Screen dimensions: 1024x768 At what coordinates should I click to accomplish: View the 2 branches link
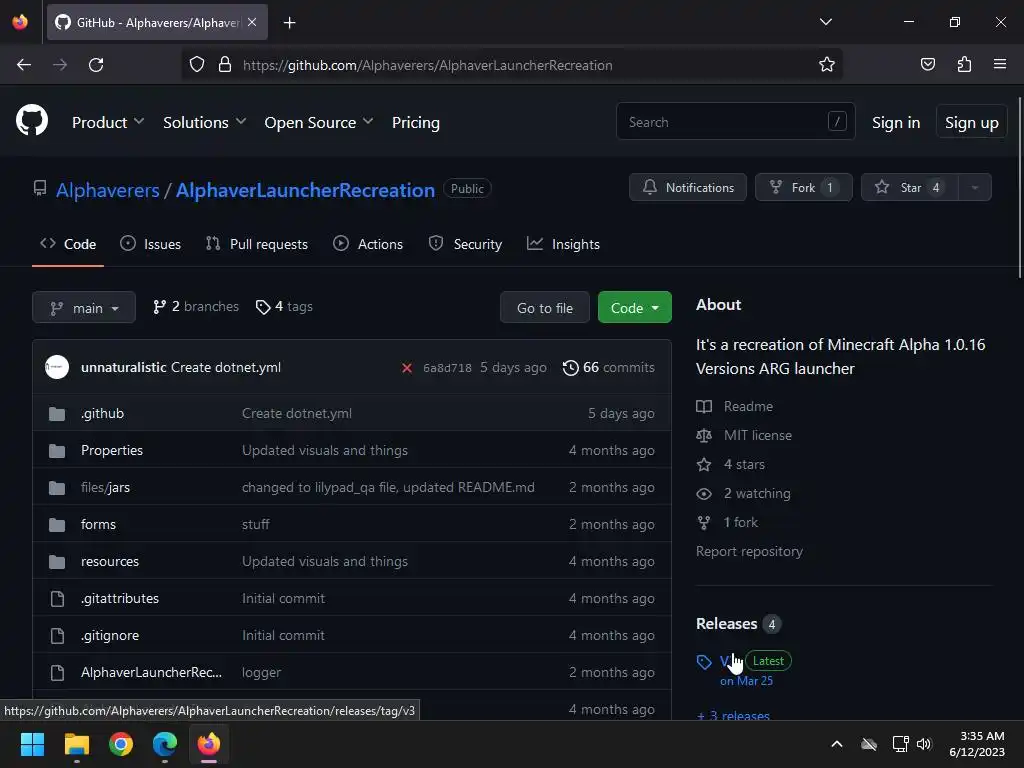click(196, 306)
